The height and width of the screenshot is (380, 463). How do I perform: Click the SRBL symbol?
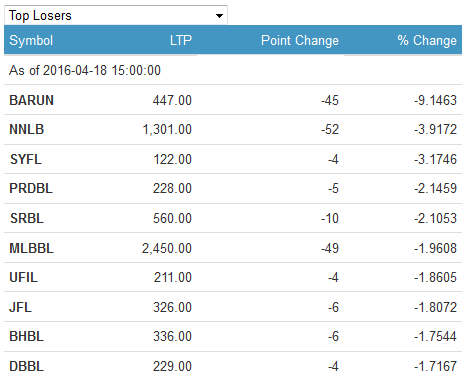pos(27,218)
